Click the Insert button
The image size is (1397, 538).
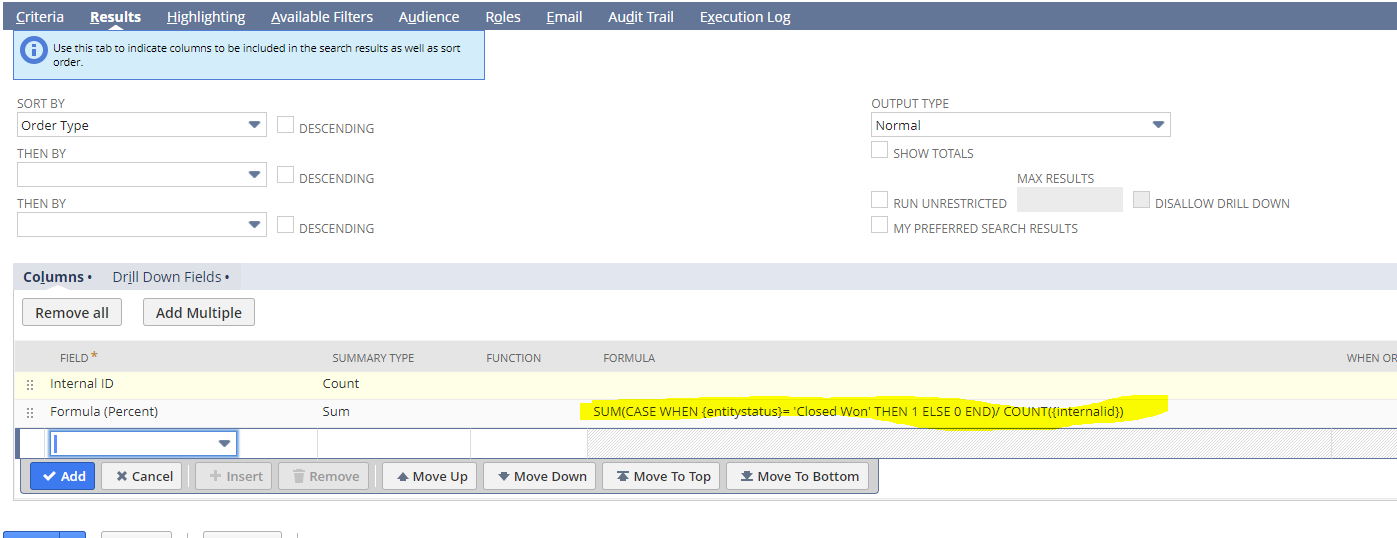tap(236, 476)
